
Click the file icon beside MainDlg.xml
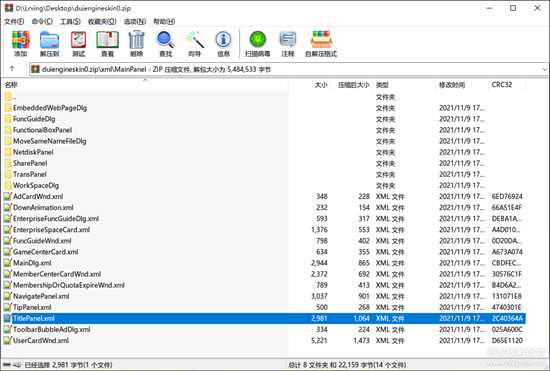(x=7, y=263)
